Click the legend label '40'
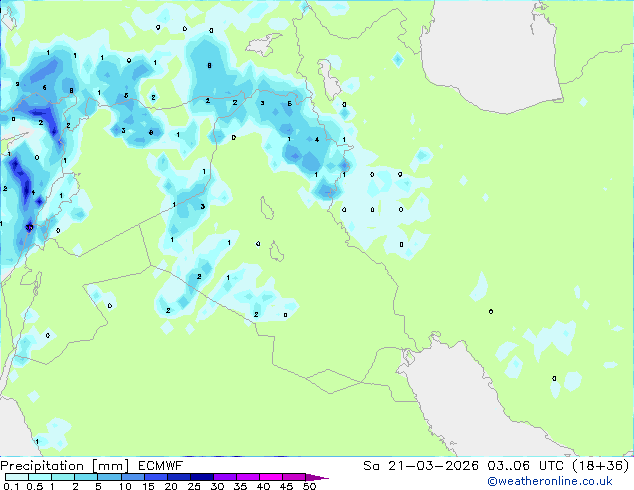Screen dimensions: 634x490 pyautogui.click(x=263, y=486)
